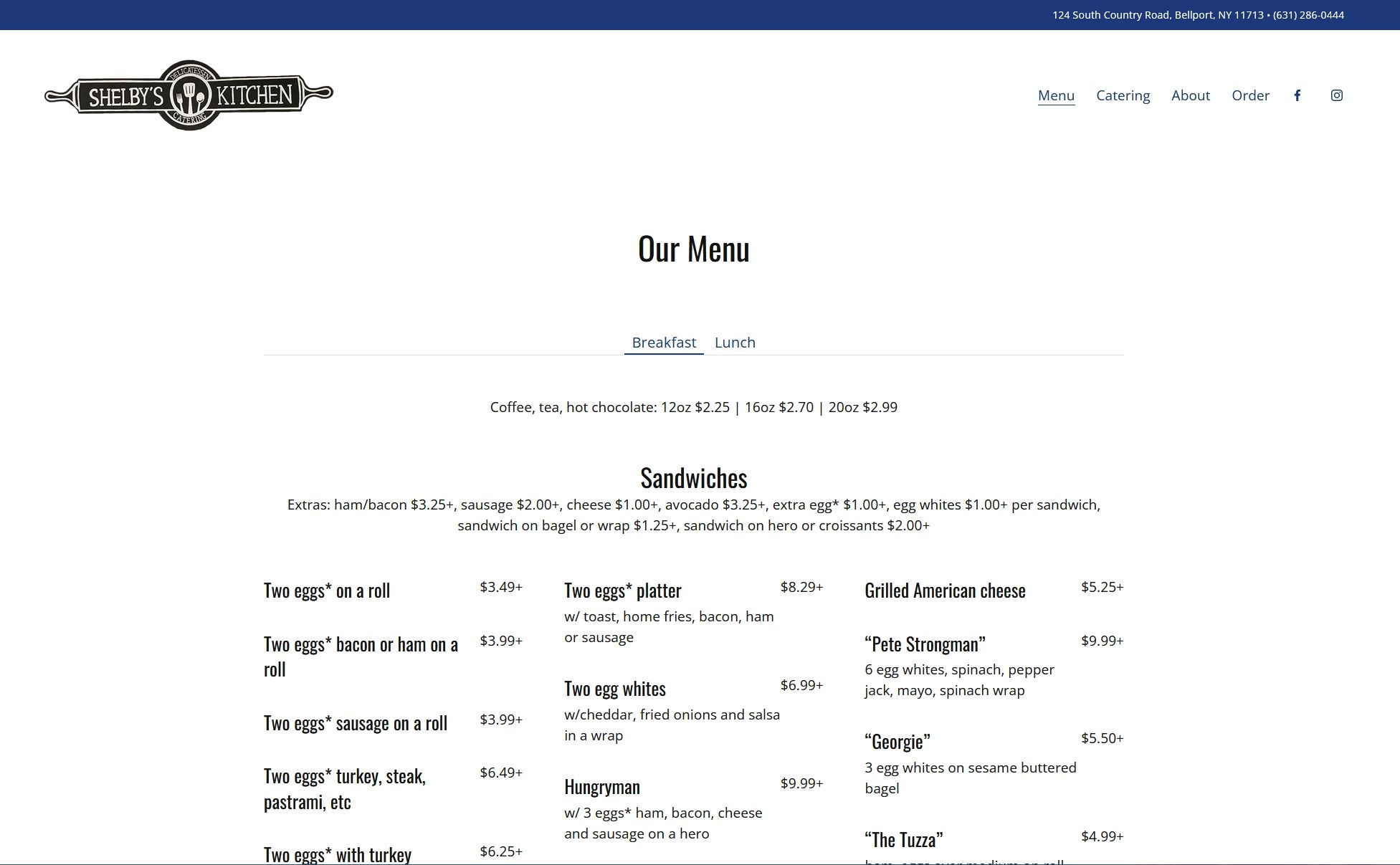Open the Order page
The image size is (1400, 865).
coord(1250,95)
